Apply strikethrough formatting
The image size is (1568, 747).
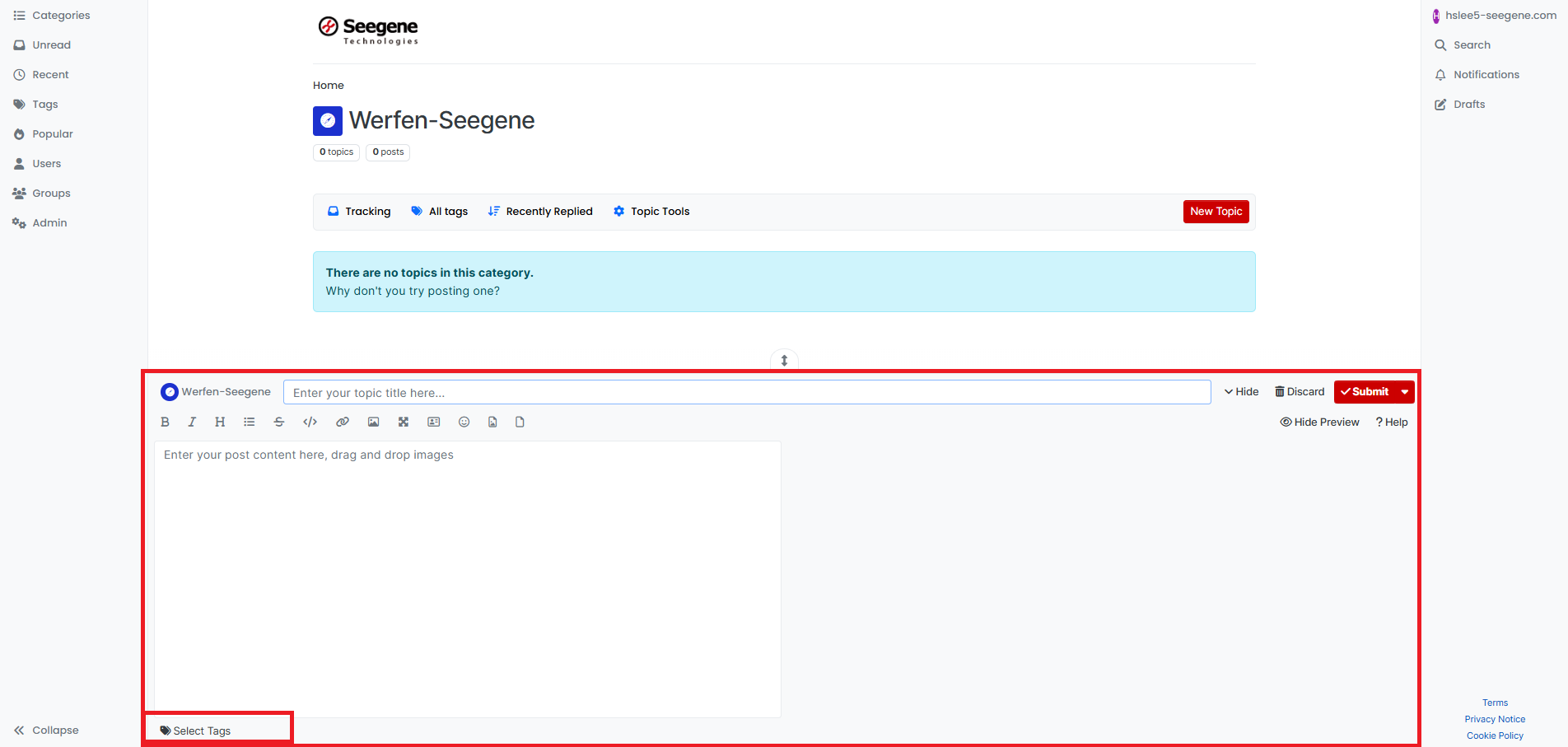coord(279,422)
